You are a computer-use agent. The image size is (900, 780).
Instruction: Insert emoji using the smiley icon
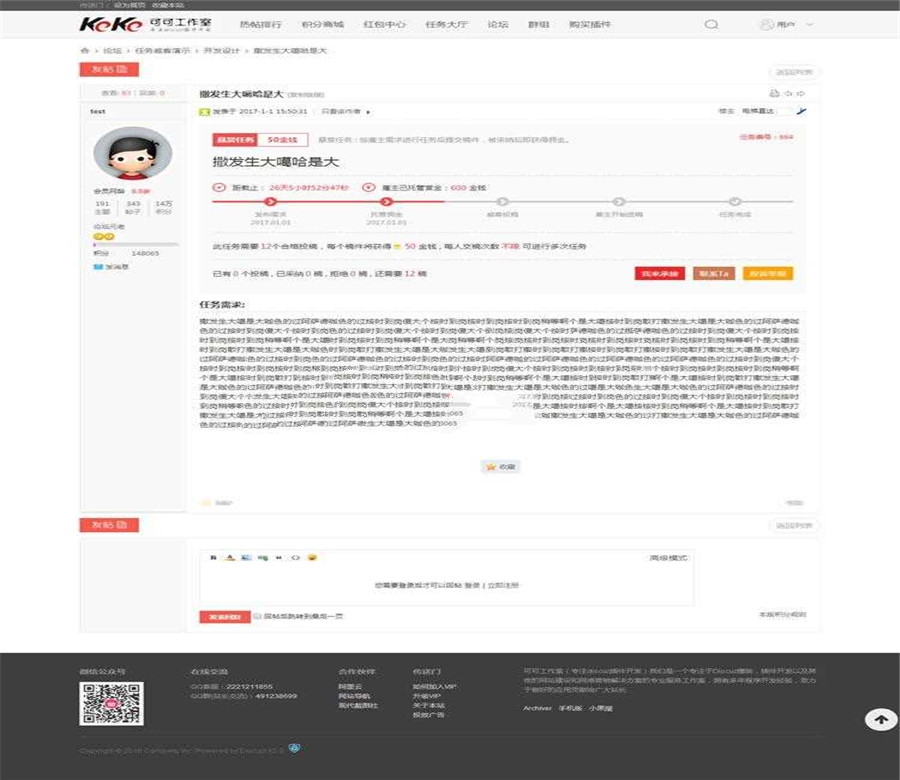312,556
